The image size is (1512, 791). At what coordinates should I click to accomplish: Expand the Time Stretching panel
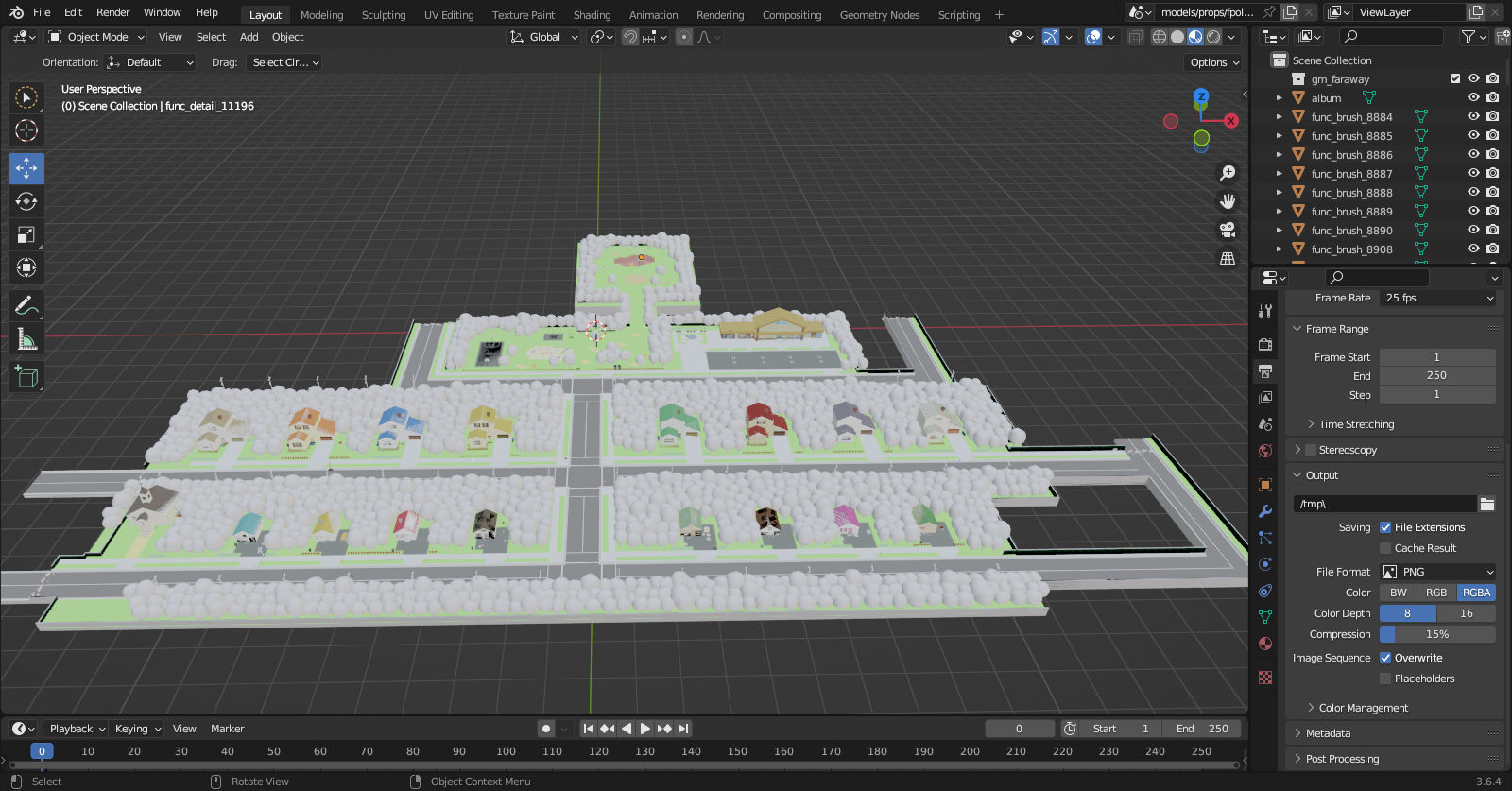tap(1356, 424)
